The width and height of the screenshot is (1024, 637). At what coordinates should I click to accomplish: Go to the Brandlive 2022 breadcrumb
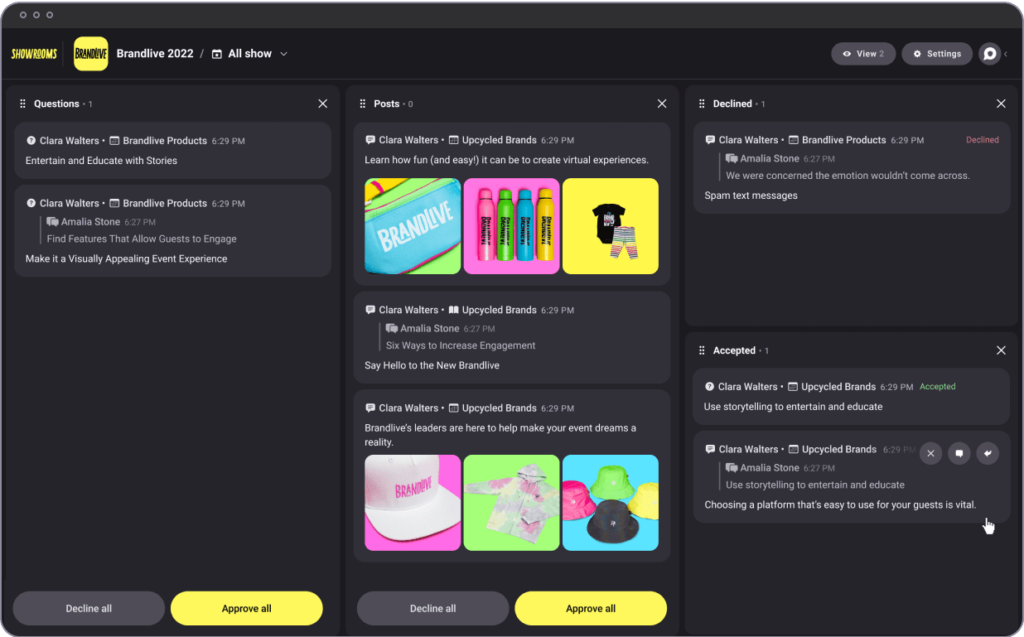click(155, 54)
